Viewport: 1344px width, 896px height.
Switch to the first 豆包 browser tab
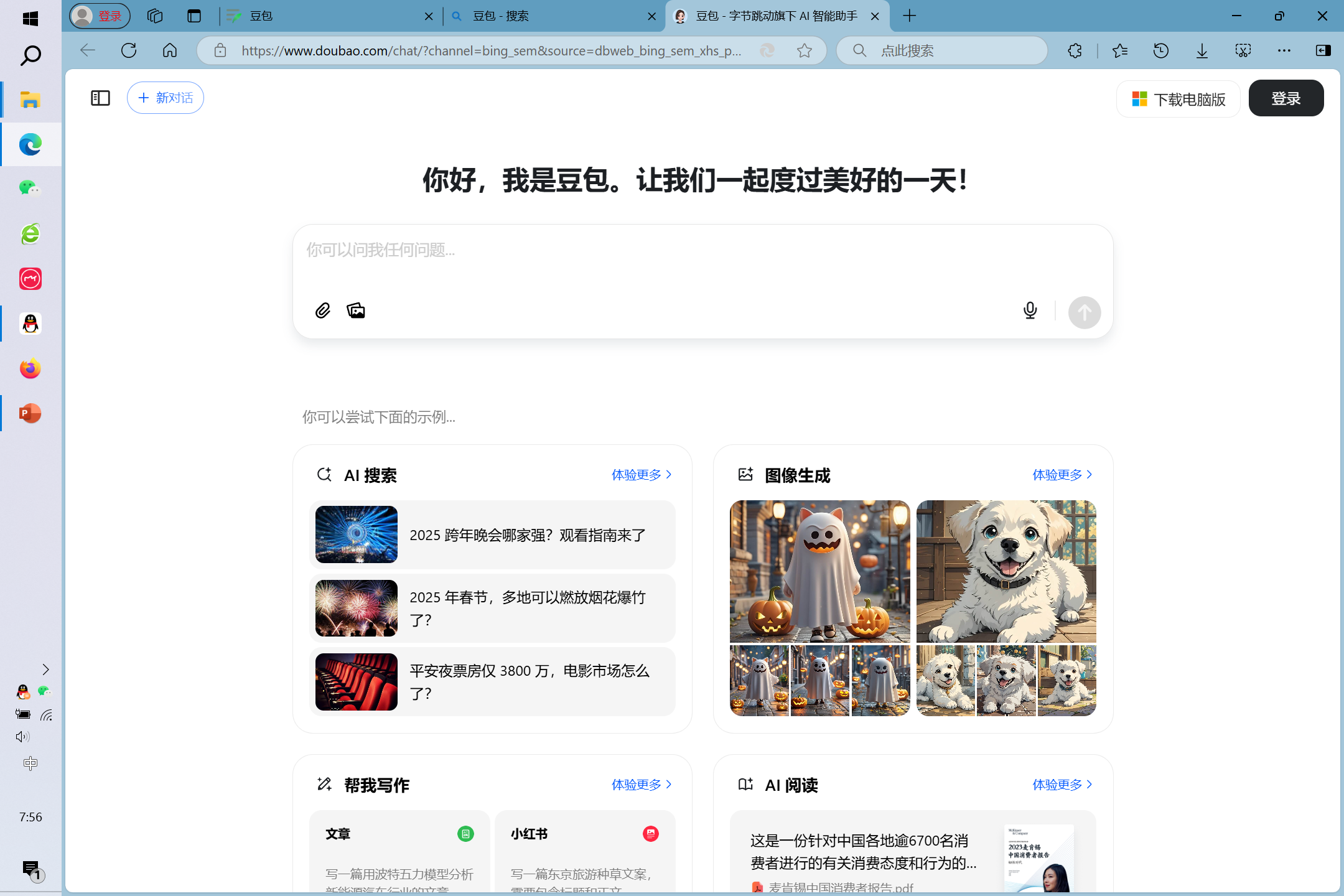(x=330, y=16)
